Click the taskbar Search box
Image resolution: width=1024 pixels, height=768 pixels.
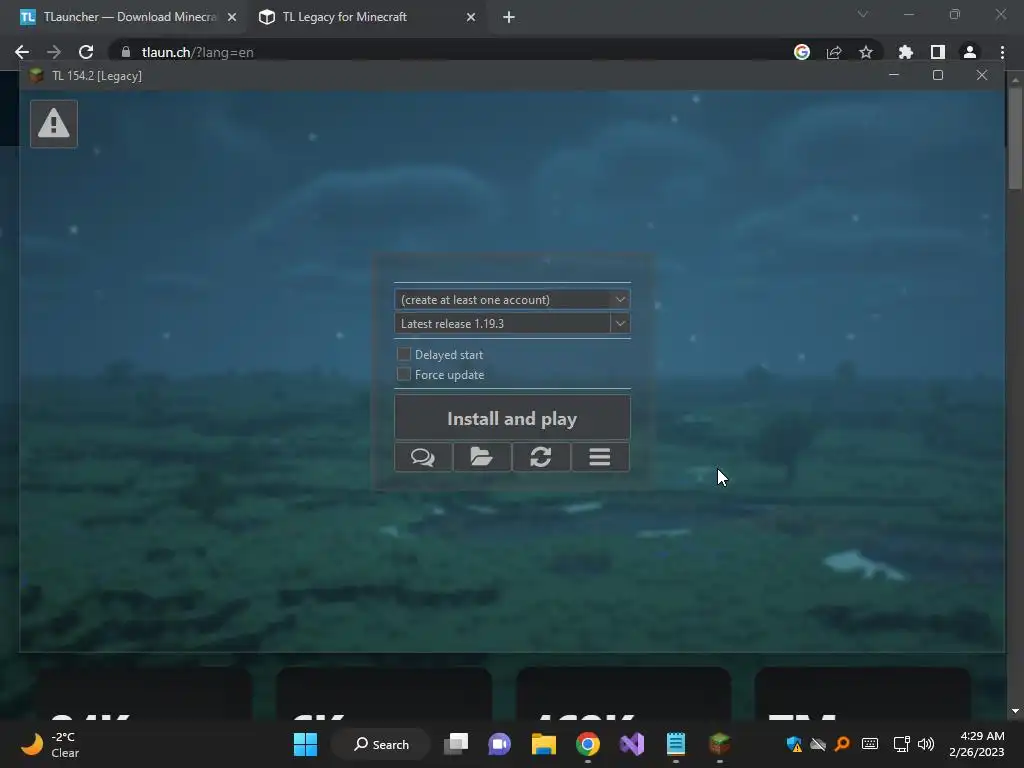(381, 744)
